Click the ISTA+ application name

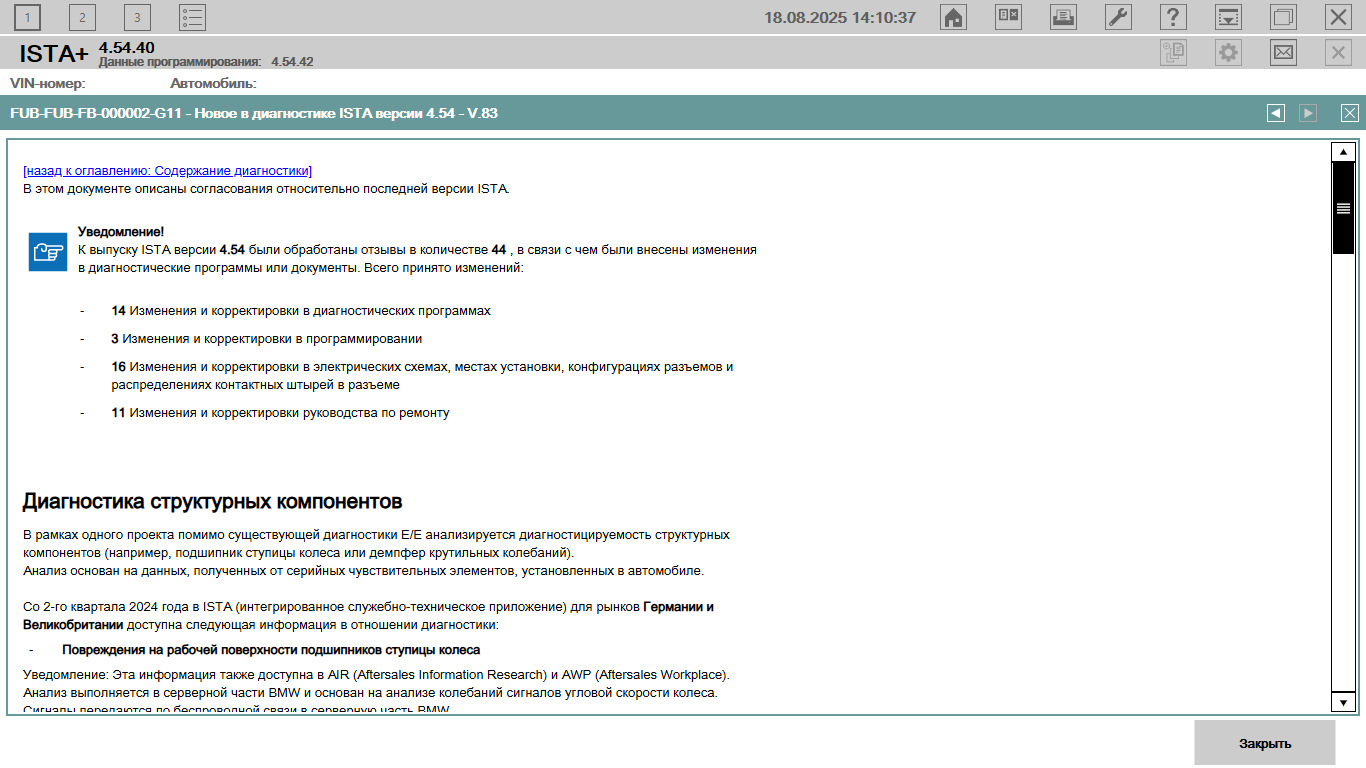coord(55,54)
